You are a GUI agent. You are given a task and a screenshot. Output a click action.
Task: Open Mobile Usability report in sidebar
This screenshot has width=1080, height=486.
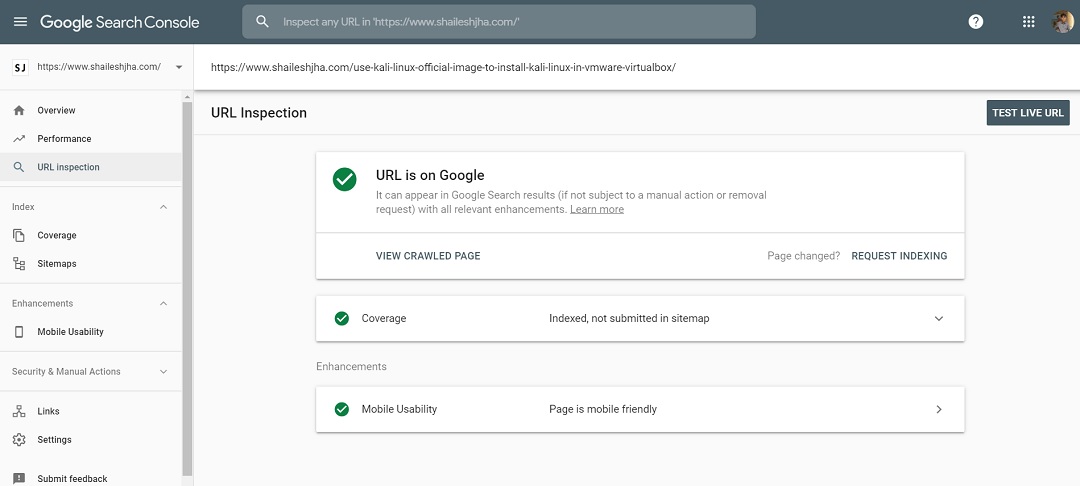tap(70, 332)
